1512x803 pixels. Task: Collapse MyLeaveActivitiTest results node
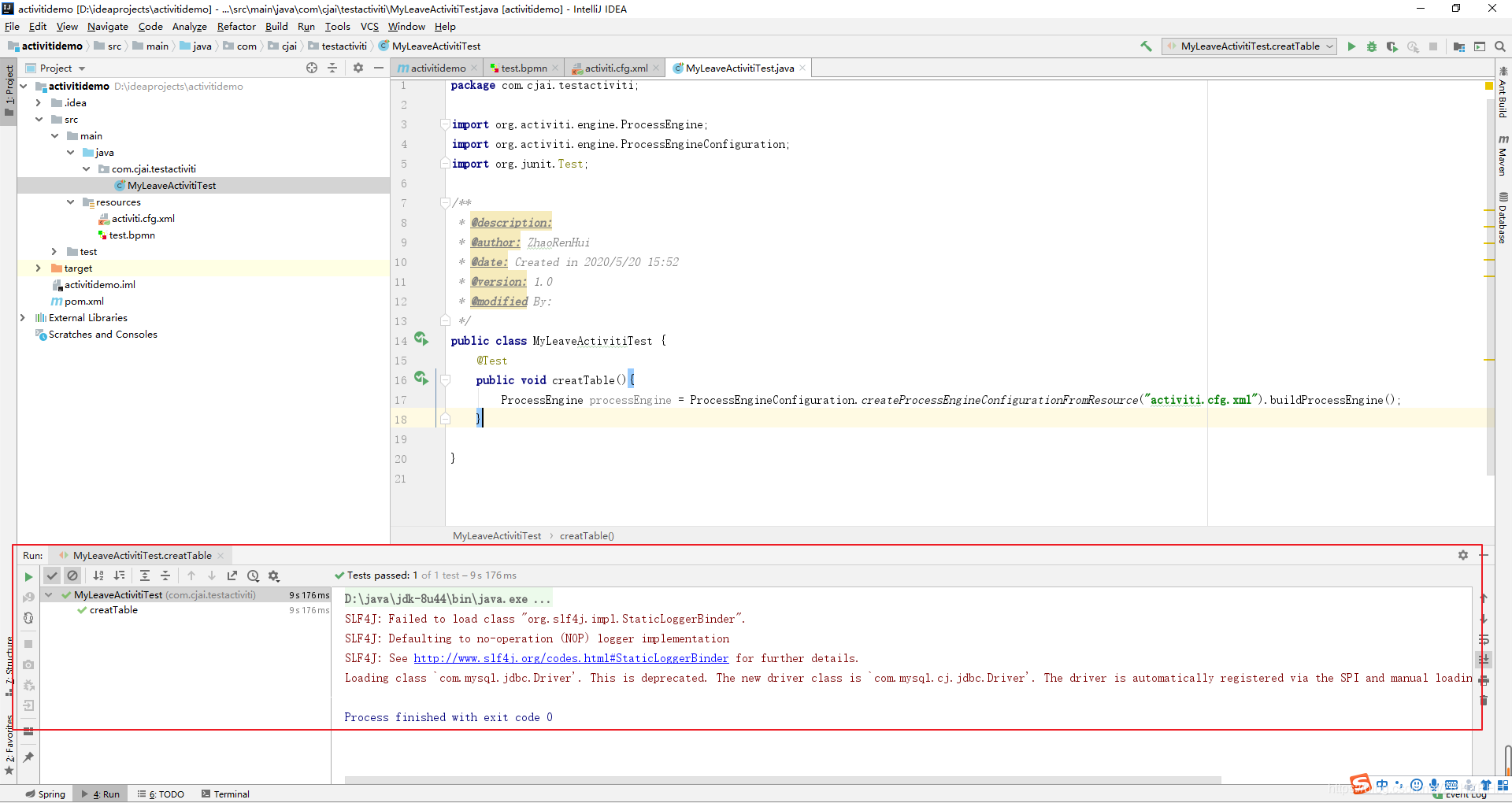(x=49, y=595)
